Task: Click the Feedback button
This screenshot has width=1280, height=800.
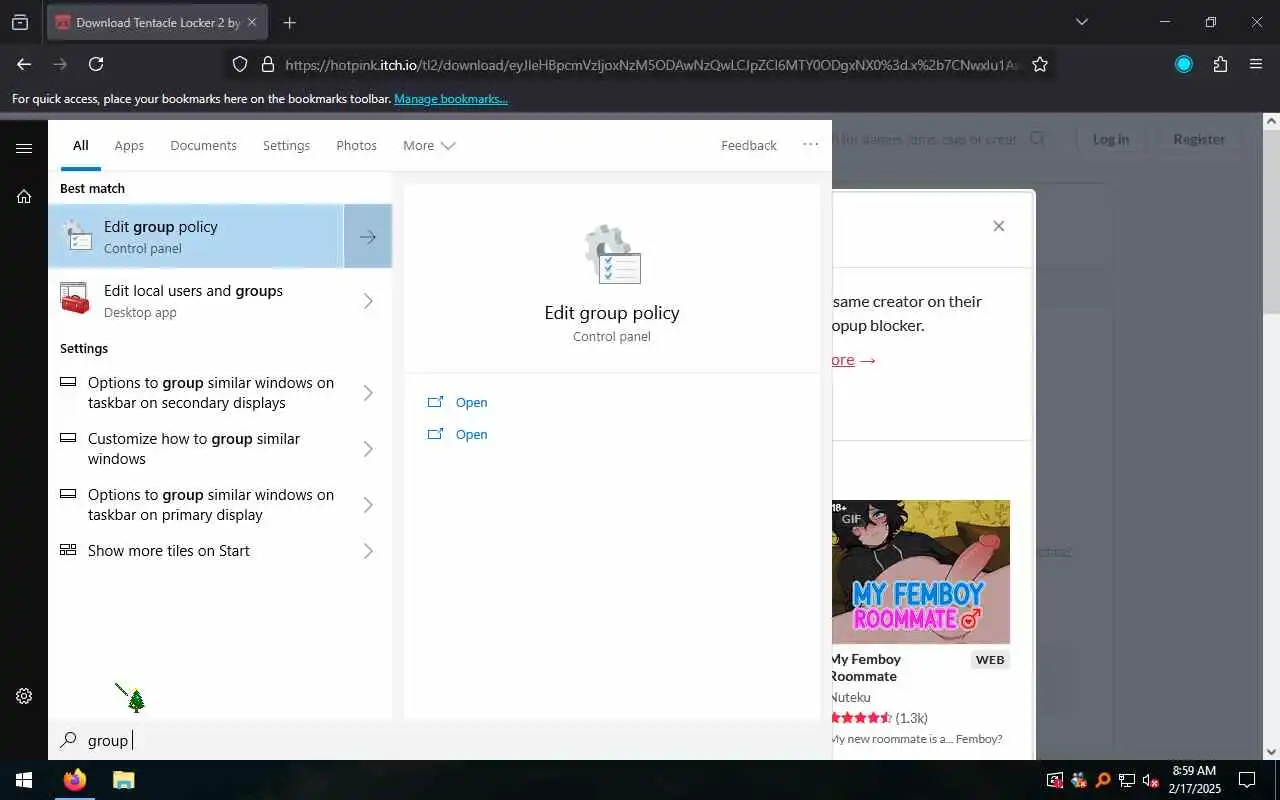Action: coord(748,145)
